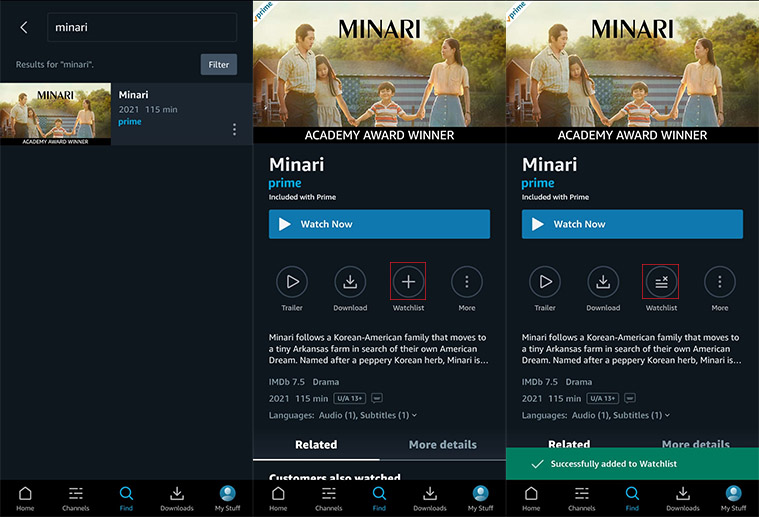Open My Stuff in the left screen's bottom bar
This screenshot has height=517, width=759.
228,499
